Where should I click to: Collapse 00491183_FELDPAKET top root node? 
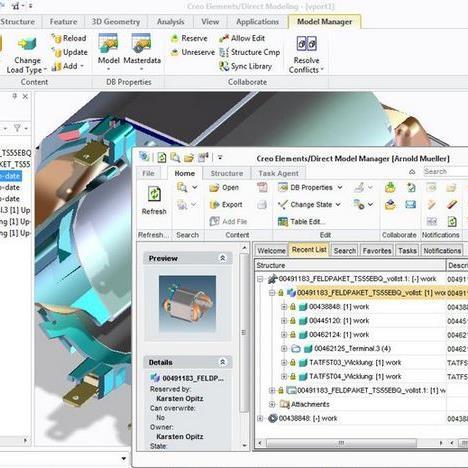[x=260, y=279]
